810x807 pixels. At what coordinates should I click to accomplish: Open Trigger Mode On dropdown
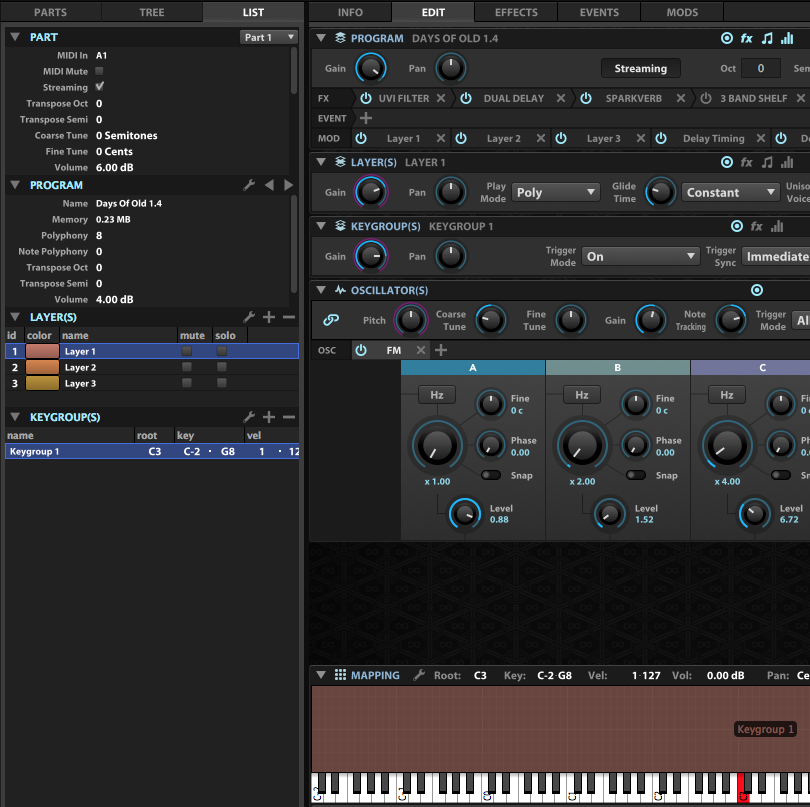(x=641, y=257)
